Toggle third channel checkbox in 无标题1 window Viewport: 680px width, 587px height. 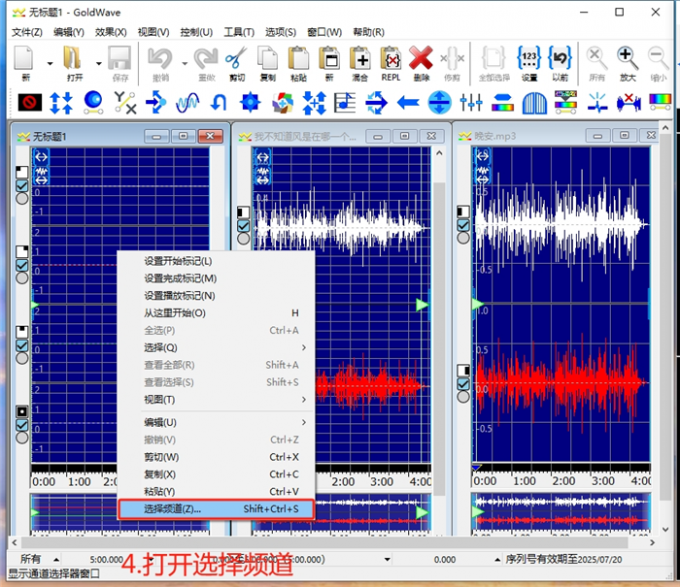tap(22, 346)
